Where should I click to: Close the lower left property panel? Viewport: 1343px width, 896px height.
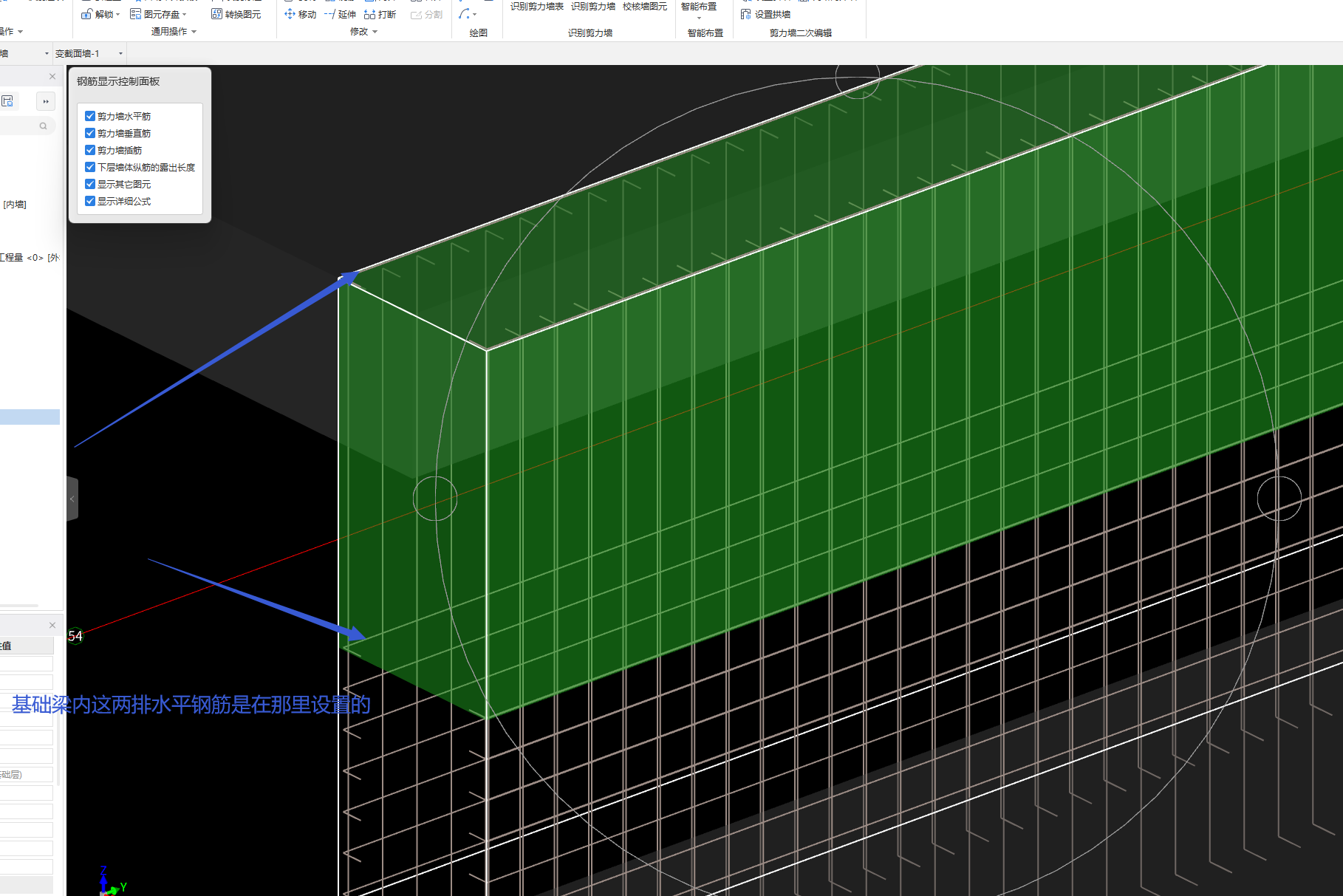(x=52, y=625)
